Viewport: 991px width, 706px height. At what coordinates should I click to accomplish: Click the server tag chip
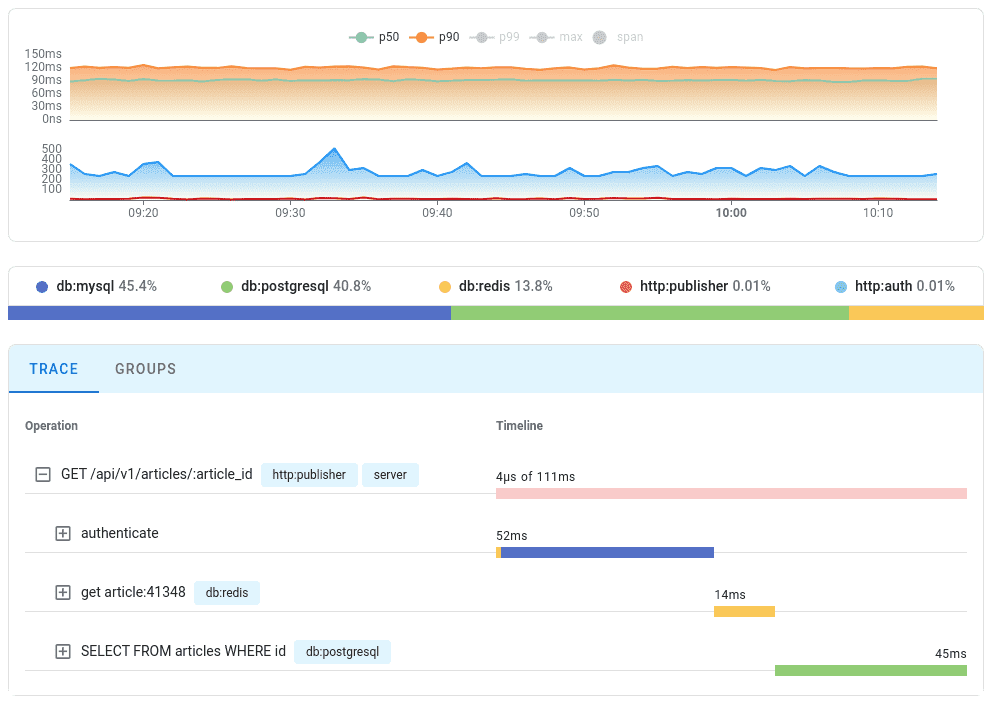coord(390,474)
